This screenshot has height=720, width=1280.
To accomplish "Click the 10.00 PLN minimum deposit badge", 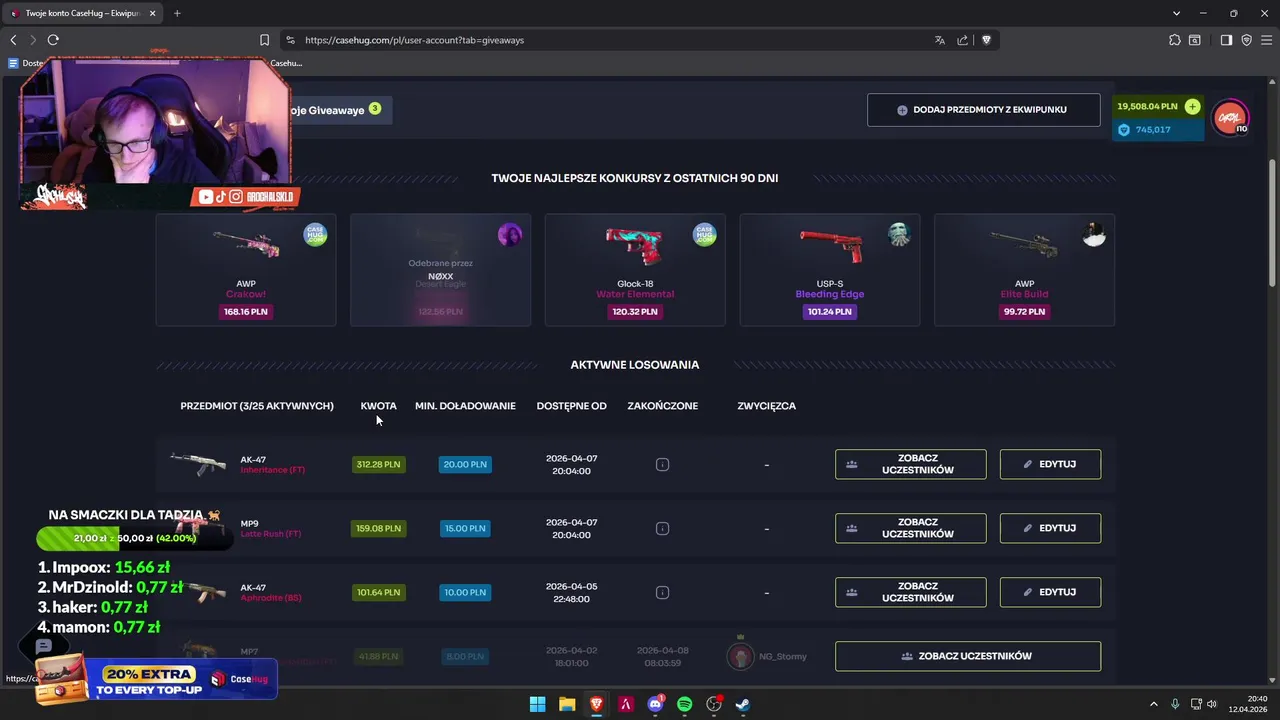I will point(465,592).
